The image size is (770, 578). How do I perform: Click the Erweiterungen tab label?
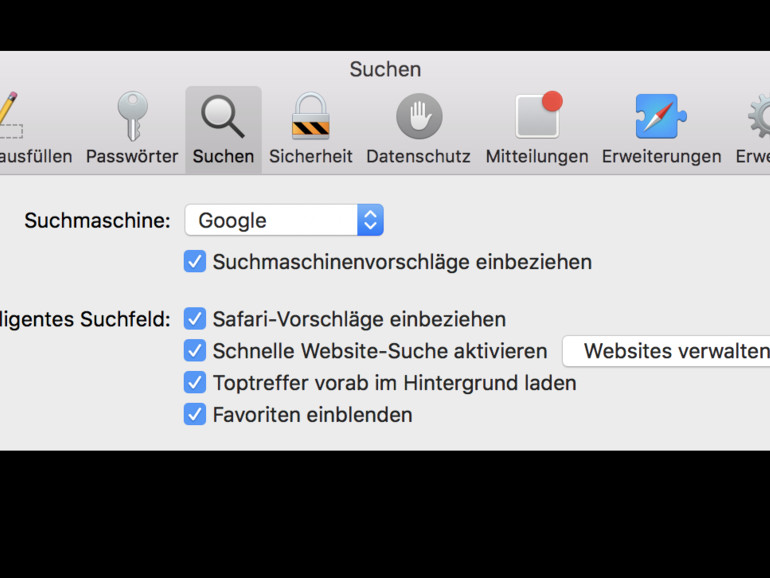661,157
